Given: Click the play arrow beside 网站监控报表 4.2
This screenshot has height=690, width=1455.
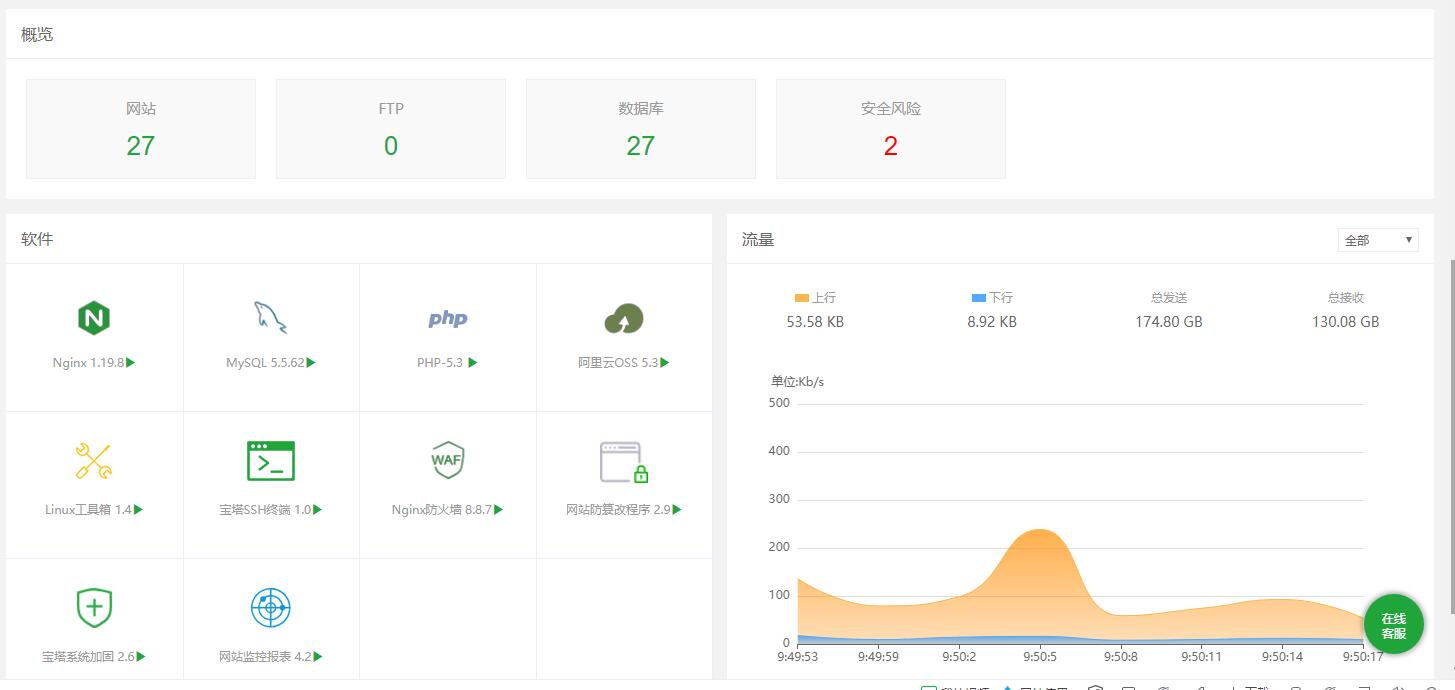Looking at the screenshot, I should click(318, 657).
